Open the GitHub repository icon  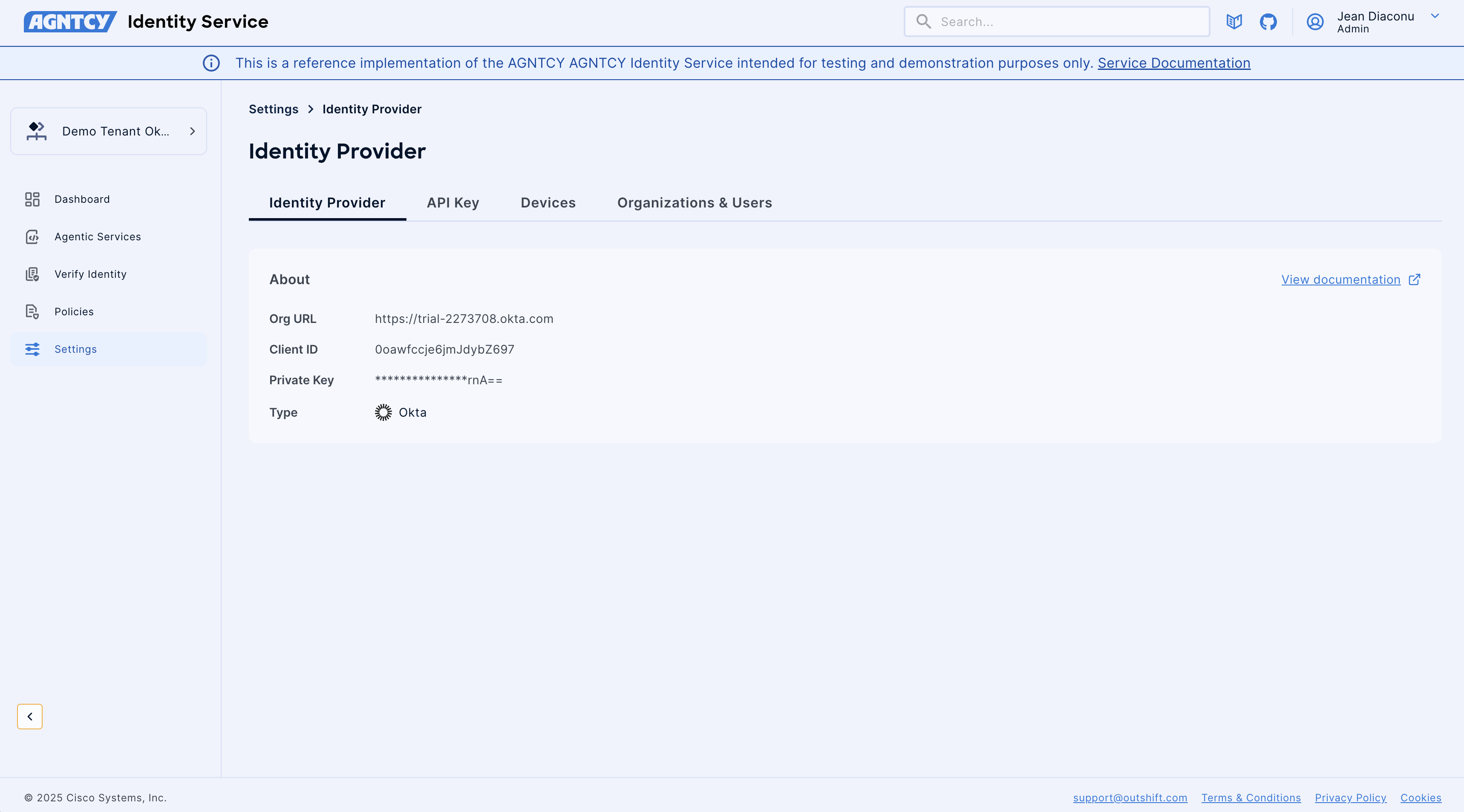pyautogui.click(x=1268, y=22)
